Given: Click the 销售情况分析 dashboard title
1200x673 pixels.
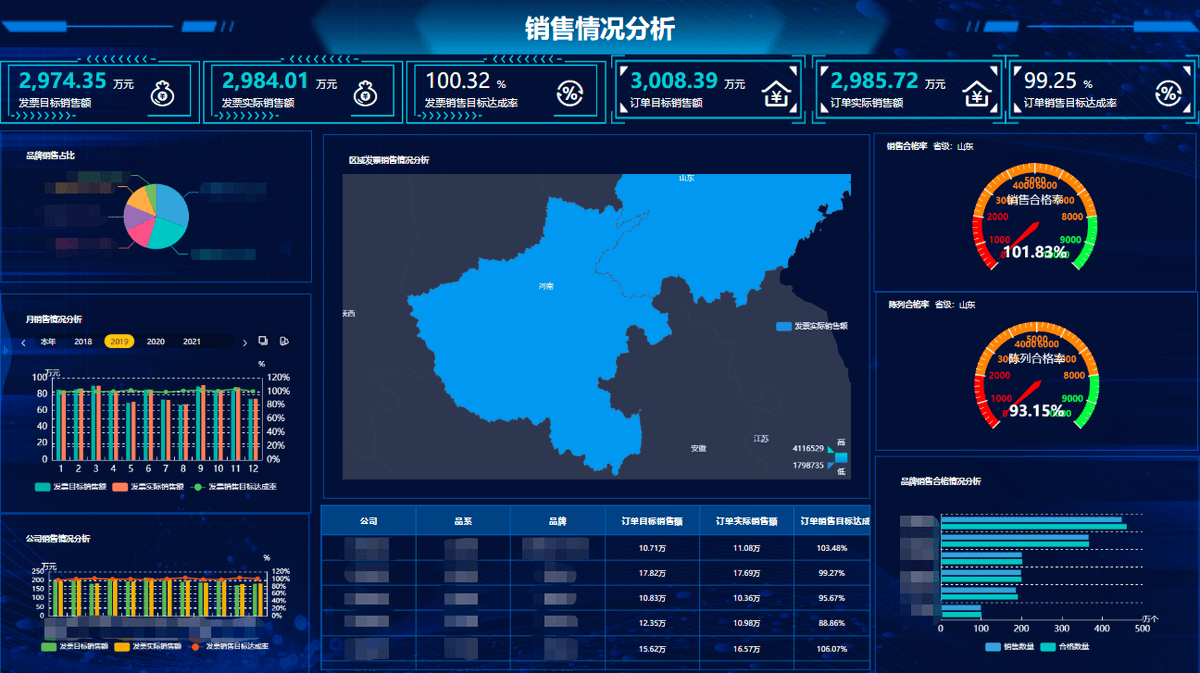Looking at the screenshot, I should click(x=600, y=28).
